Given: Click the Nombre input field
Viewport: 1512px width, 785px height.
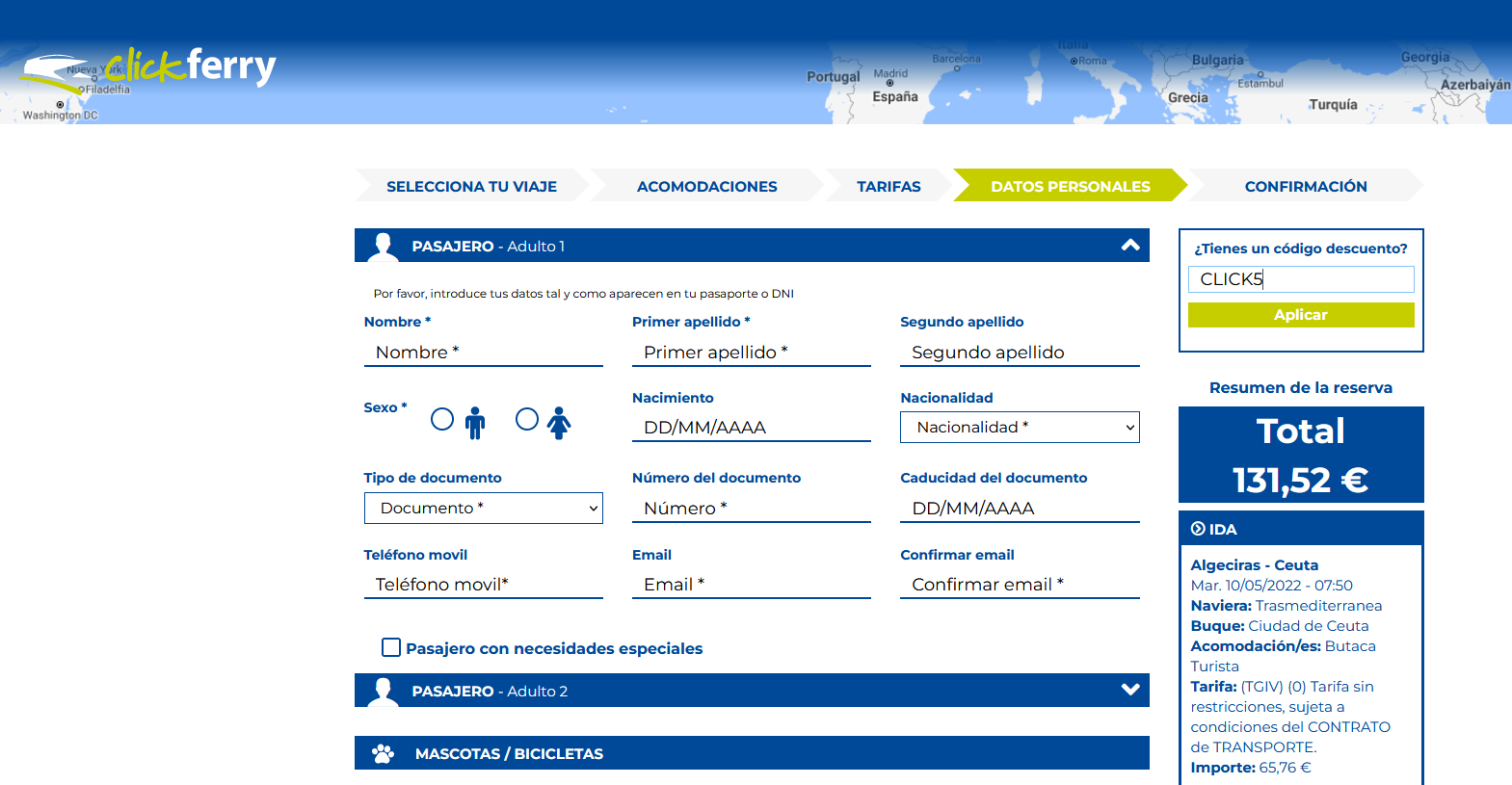Looking at the screenshot, I should click(x=484, y=353).
